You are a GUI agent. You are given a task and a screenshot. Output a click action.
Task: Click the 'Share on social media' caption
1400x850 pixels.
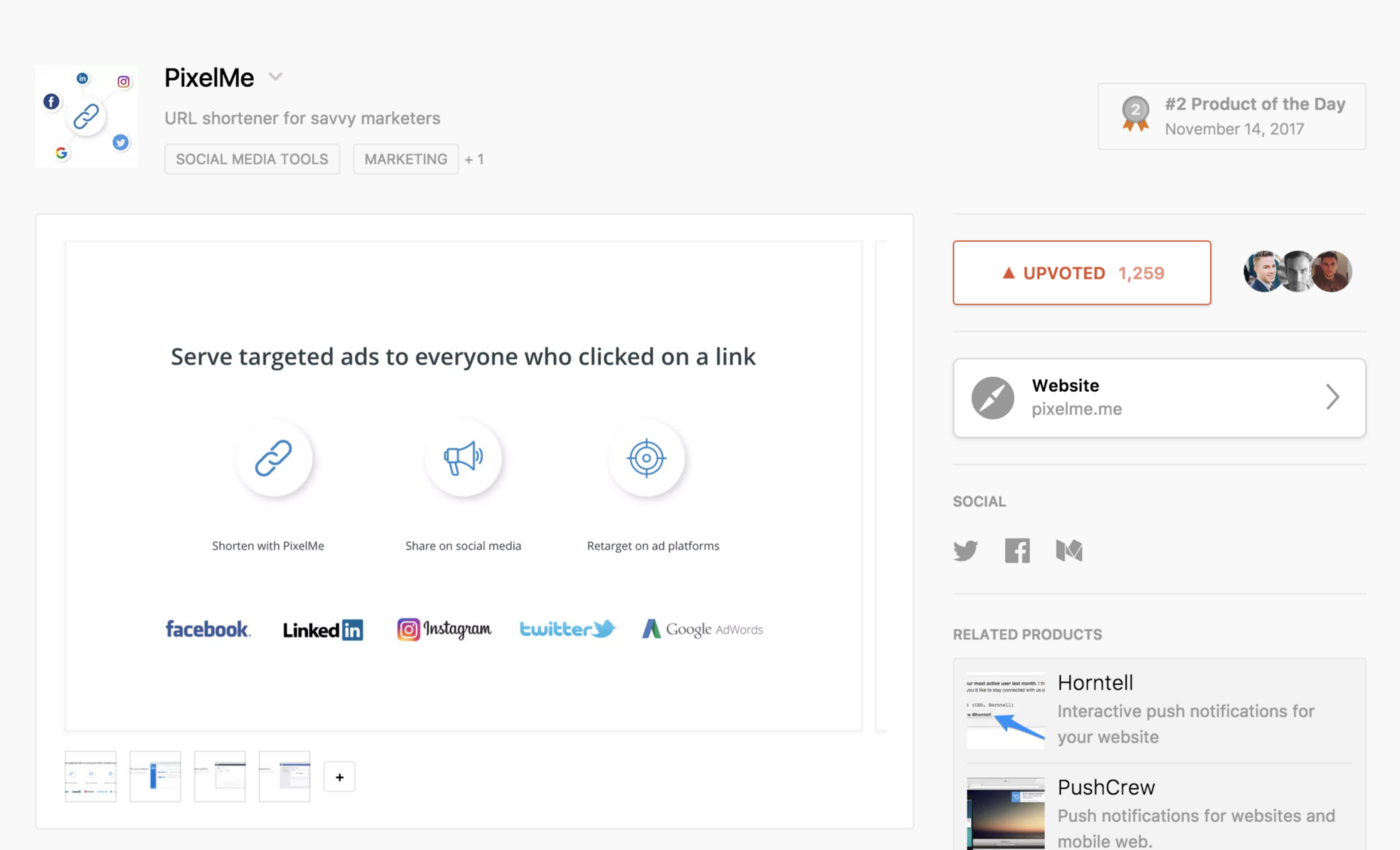tap(463, 546)
